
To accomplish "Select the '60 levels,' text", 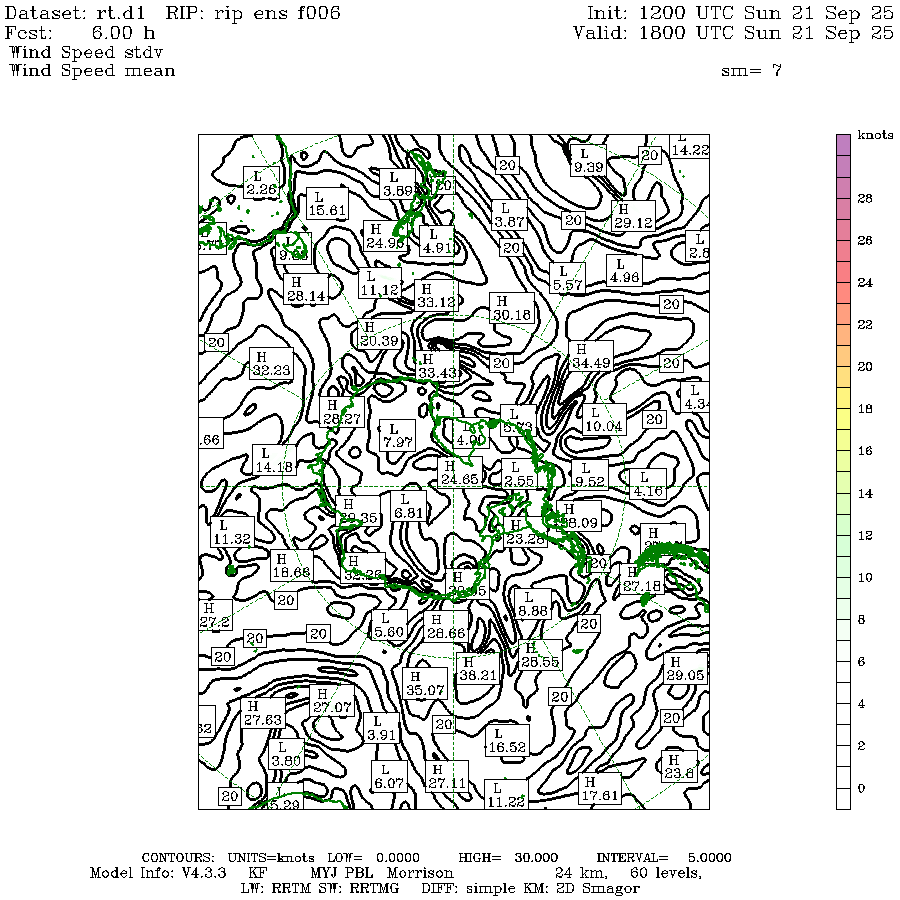I will pyautogui.click(x=666, y=873).
